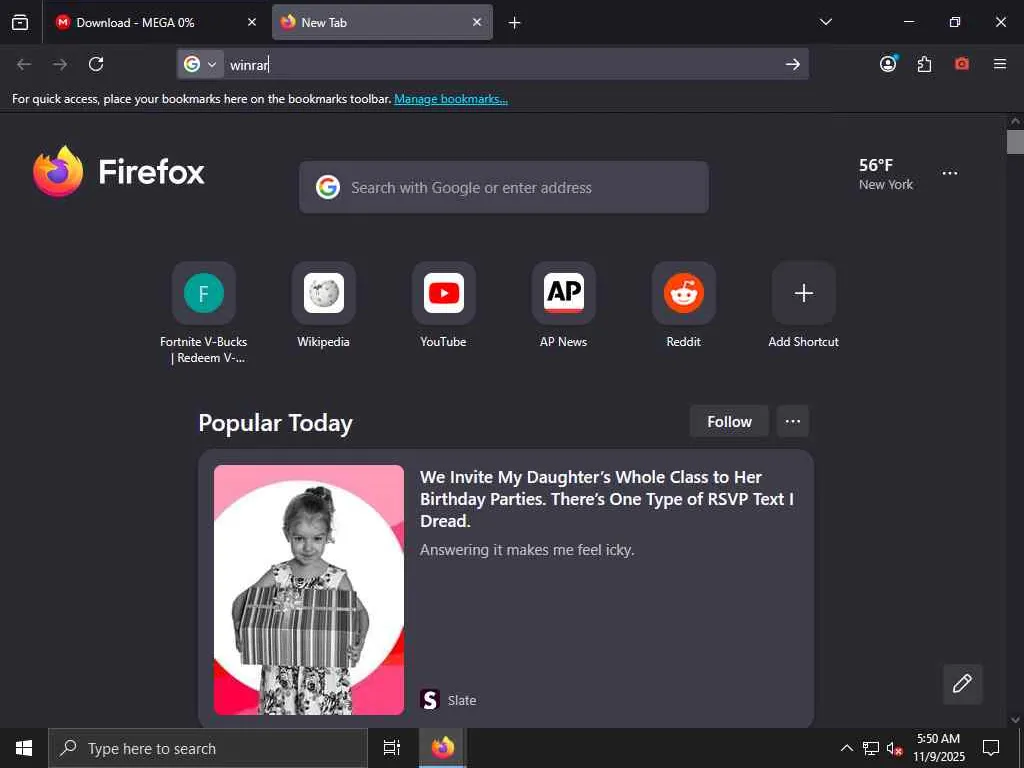Open the Windows Start menu
Screen dimensions: 1024x768
click(x=24, y=748)
